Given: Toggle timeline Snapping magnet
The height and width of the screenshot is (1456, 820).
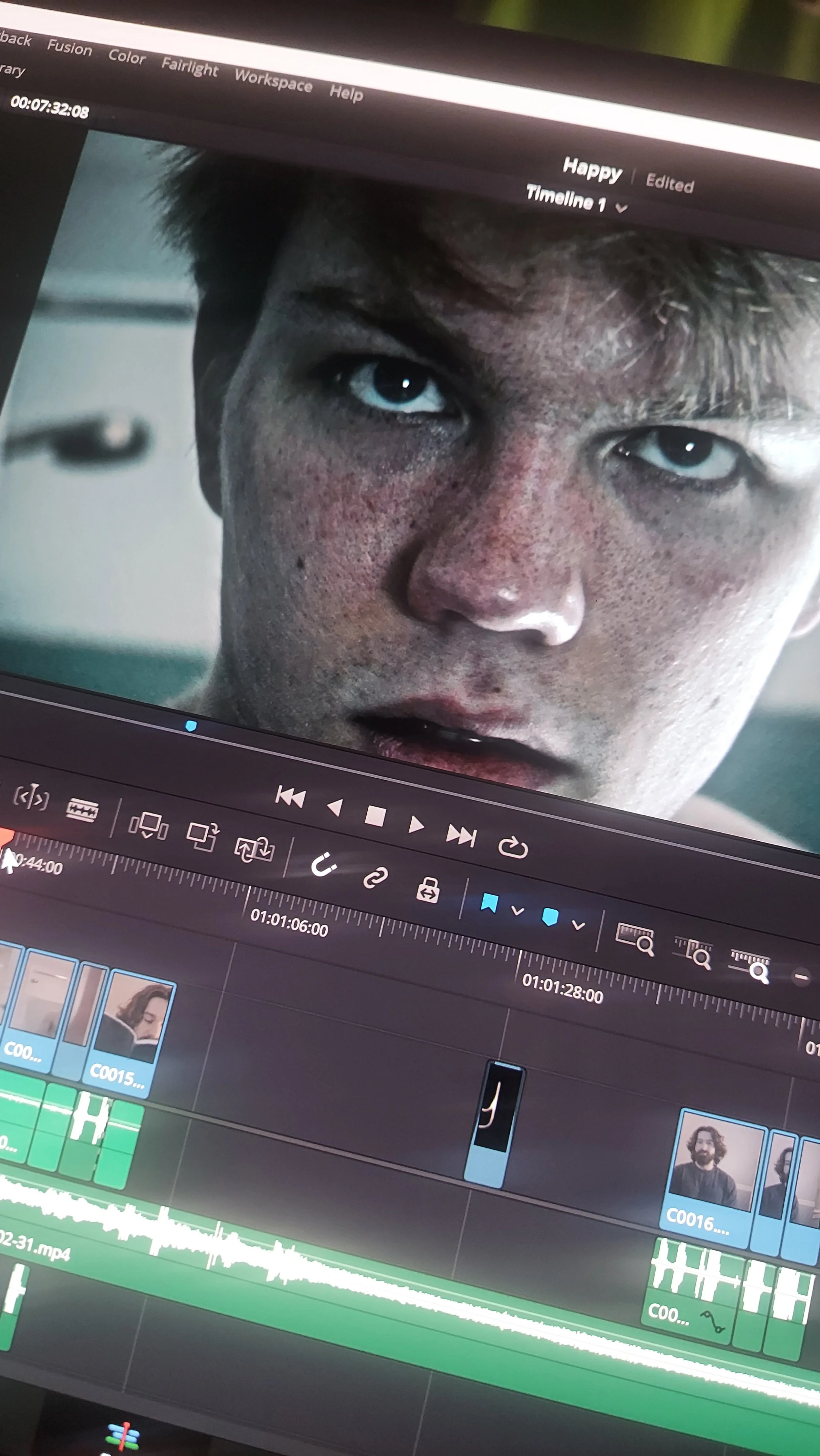Looking at the screenshot, I should click(x=324, y=865).
